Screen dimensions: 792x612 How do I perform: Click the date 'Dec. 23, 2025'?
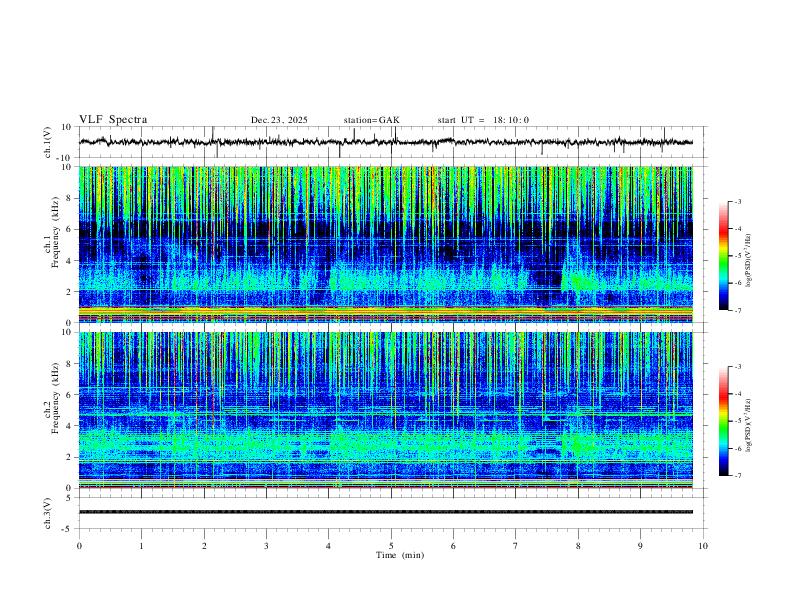[279, 120]
